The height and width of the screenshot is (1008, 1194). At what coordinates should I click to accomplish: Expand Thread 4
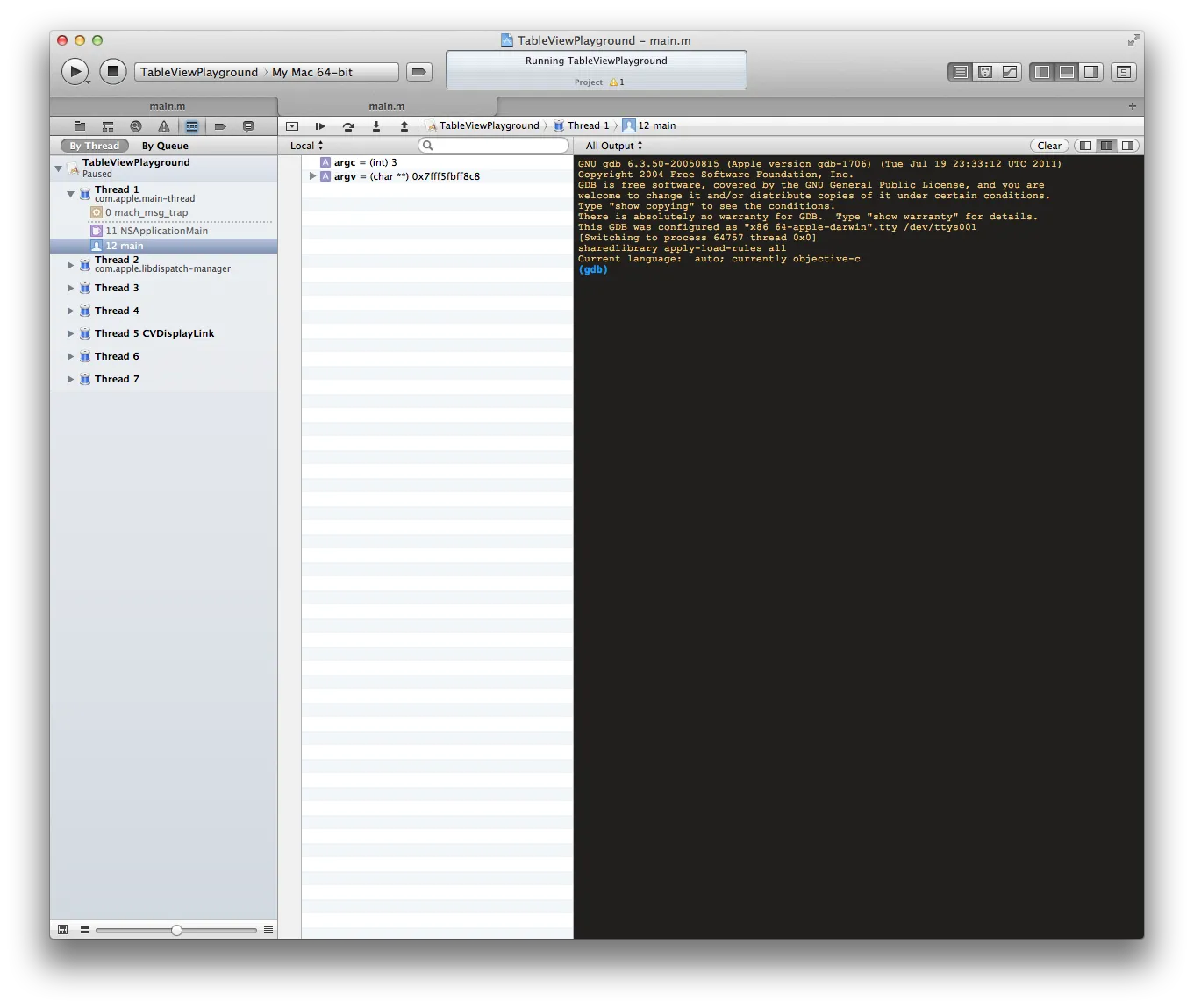[x=70, y=311]
